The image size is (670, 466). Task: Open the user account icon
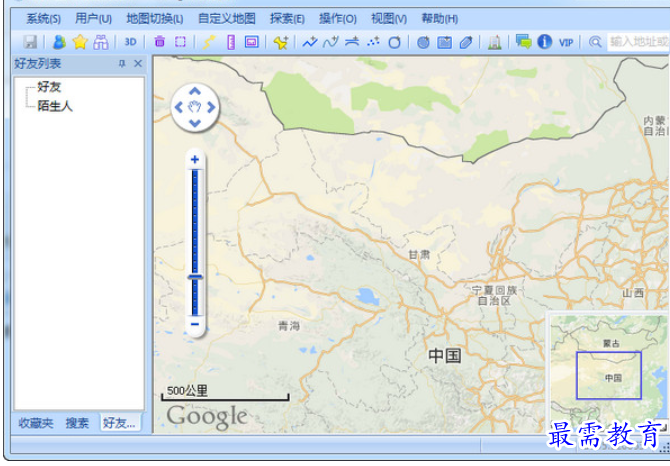59,42
